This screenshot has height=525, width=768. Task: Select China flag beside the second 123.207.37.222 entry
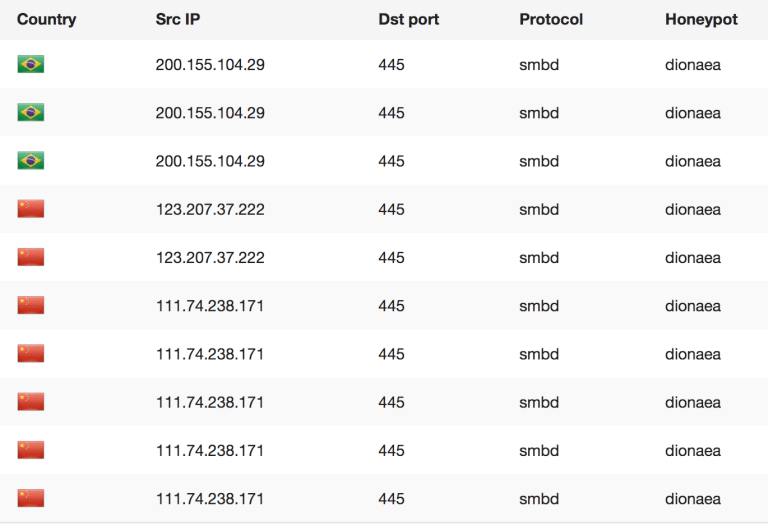(31, 257)
